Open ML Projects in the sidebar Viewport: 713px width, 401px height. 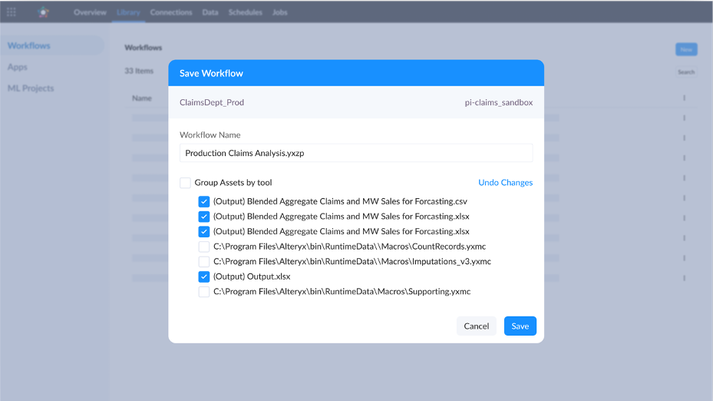(31, 88)
